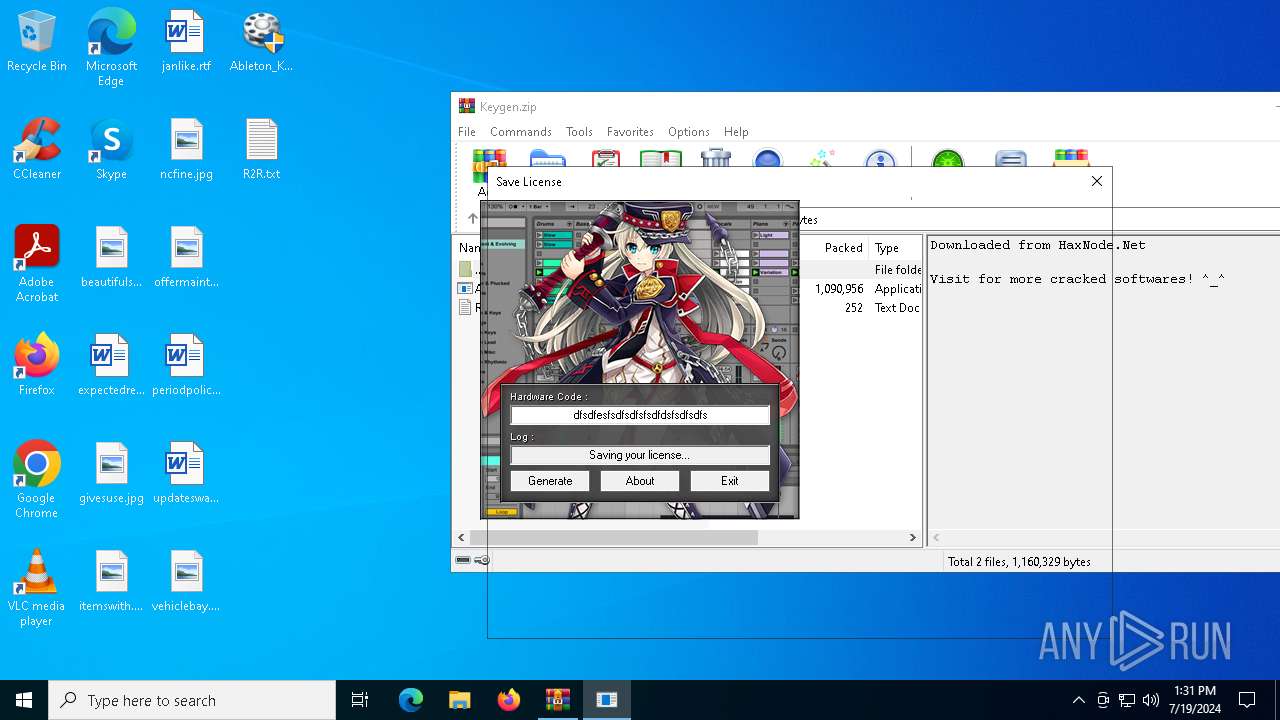1280x720 pixels.
Task: Open the Adobe Acrobat desktop shortcut
Action: tap(37, 264)
